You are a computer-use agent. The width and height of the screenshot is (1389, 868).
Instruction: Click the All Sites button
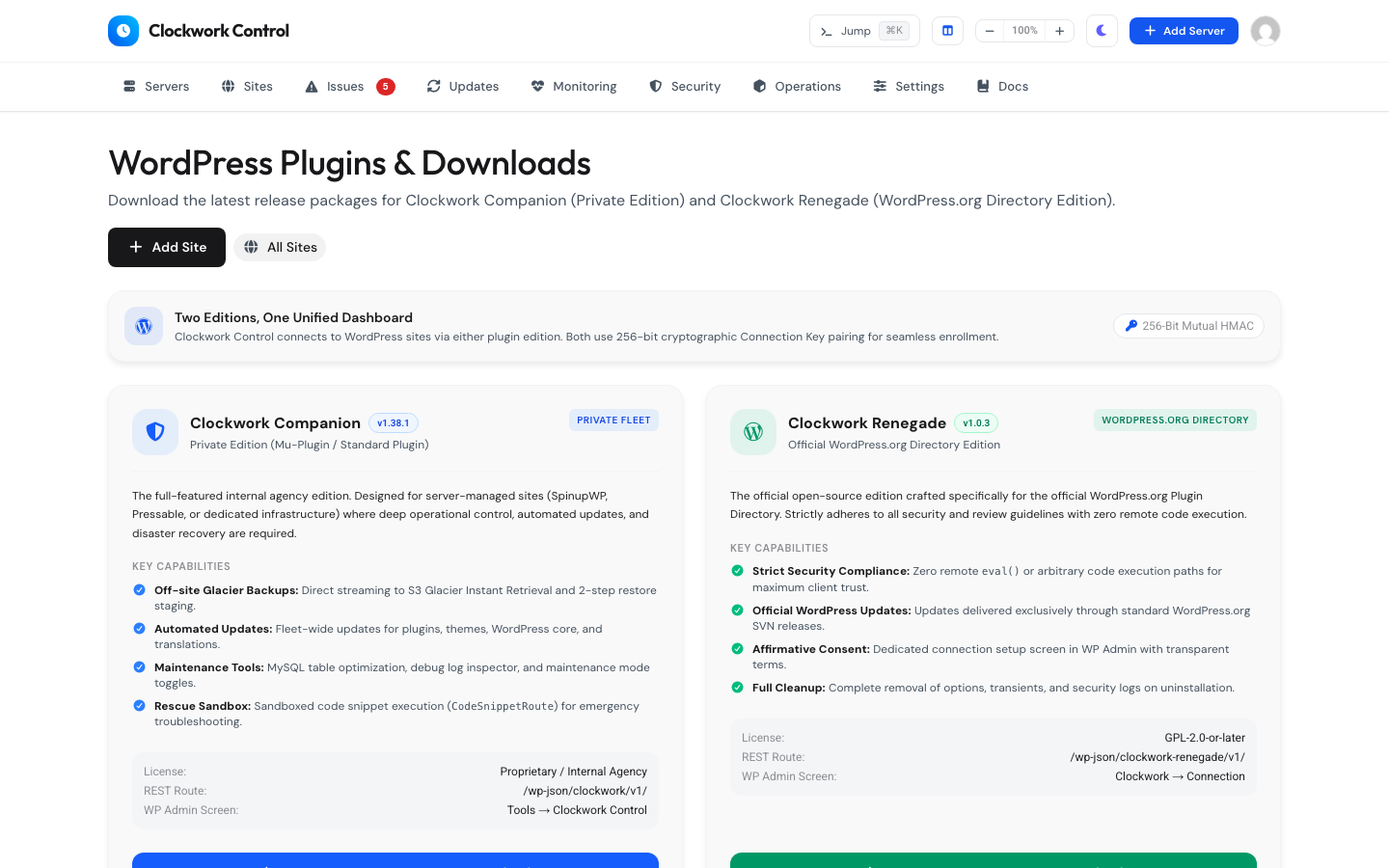280,247
